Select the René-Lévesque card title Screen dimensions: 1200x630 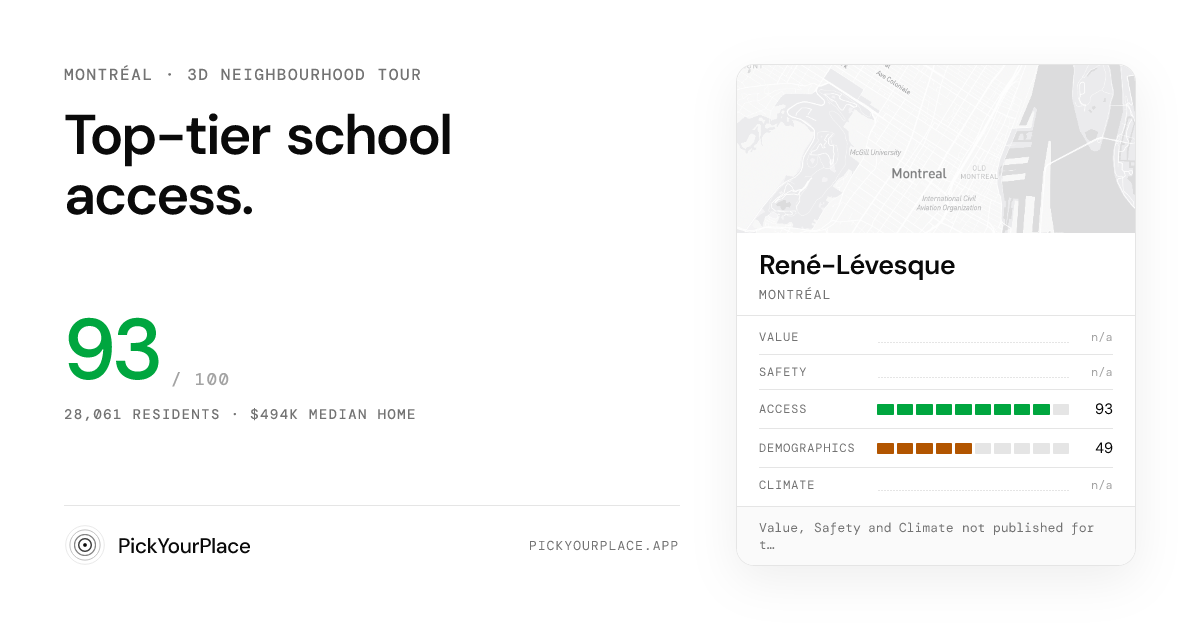point(857,265)
